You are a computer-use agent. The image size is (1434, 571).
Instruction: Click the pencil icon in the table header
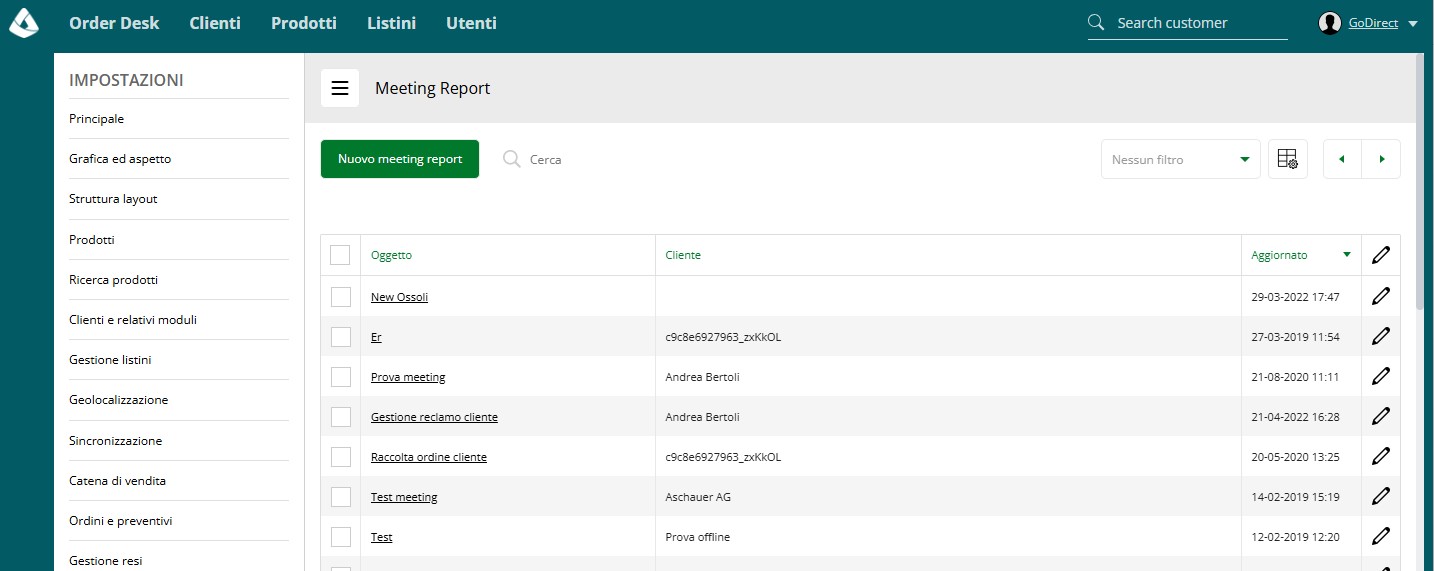[x=1381, y=255]
